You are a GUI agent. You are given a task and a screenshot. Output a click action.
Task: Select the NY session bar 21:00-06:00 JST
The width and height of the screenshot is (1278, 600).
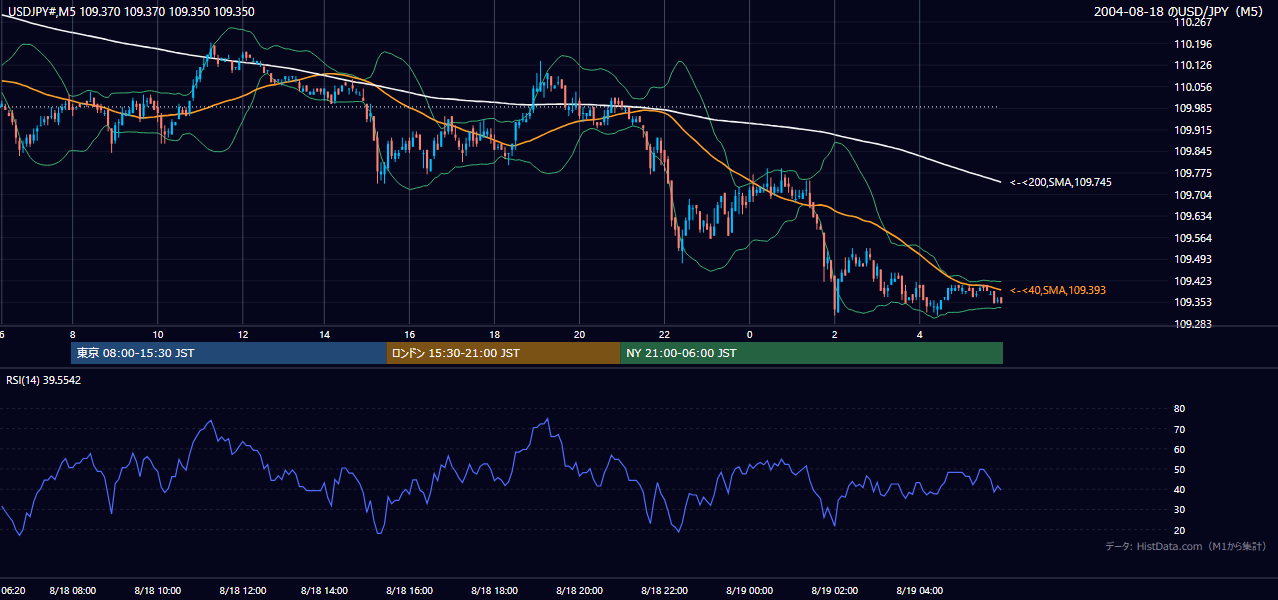pos(811,353)
